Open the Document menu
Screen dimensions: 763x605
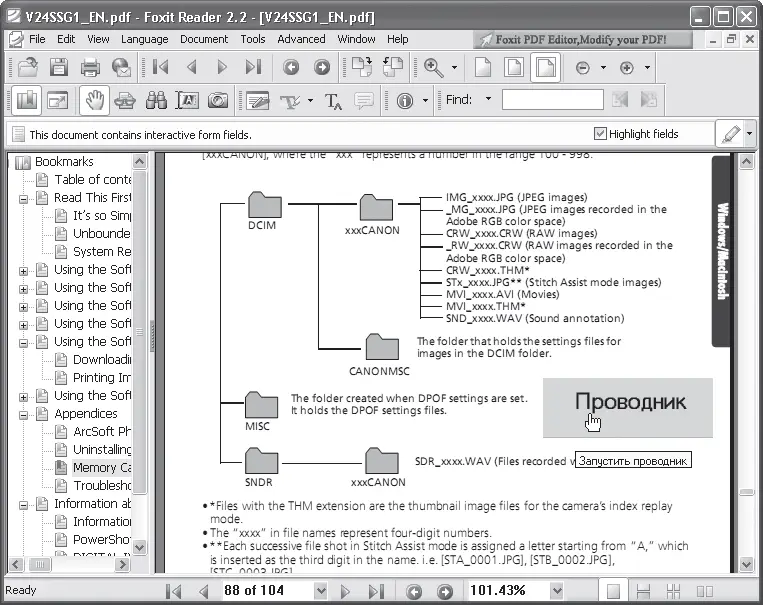(204, 39)
